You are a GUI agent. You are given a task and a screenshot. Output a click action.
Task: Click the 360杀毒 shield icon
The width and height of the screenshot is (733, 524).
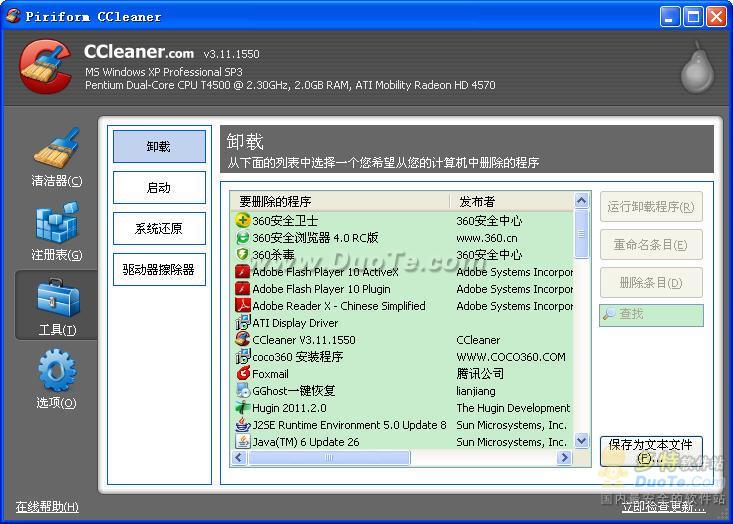click(242, 254)
